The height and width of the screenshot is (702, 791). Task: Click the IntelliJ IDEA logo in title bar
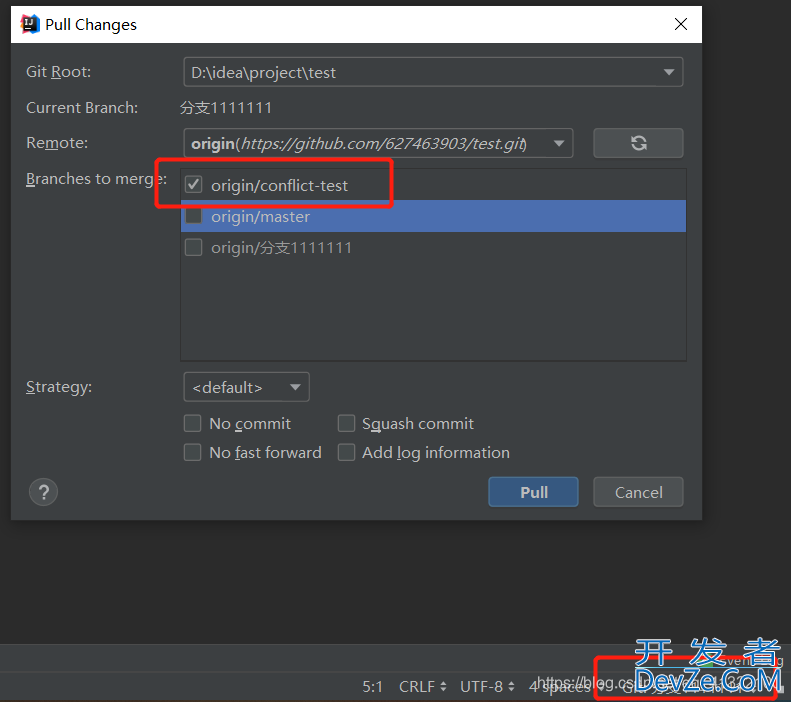(30, 24)
